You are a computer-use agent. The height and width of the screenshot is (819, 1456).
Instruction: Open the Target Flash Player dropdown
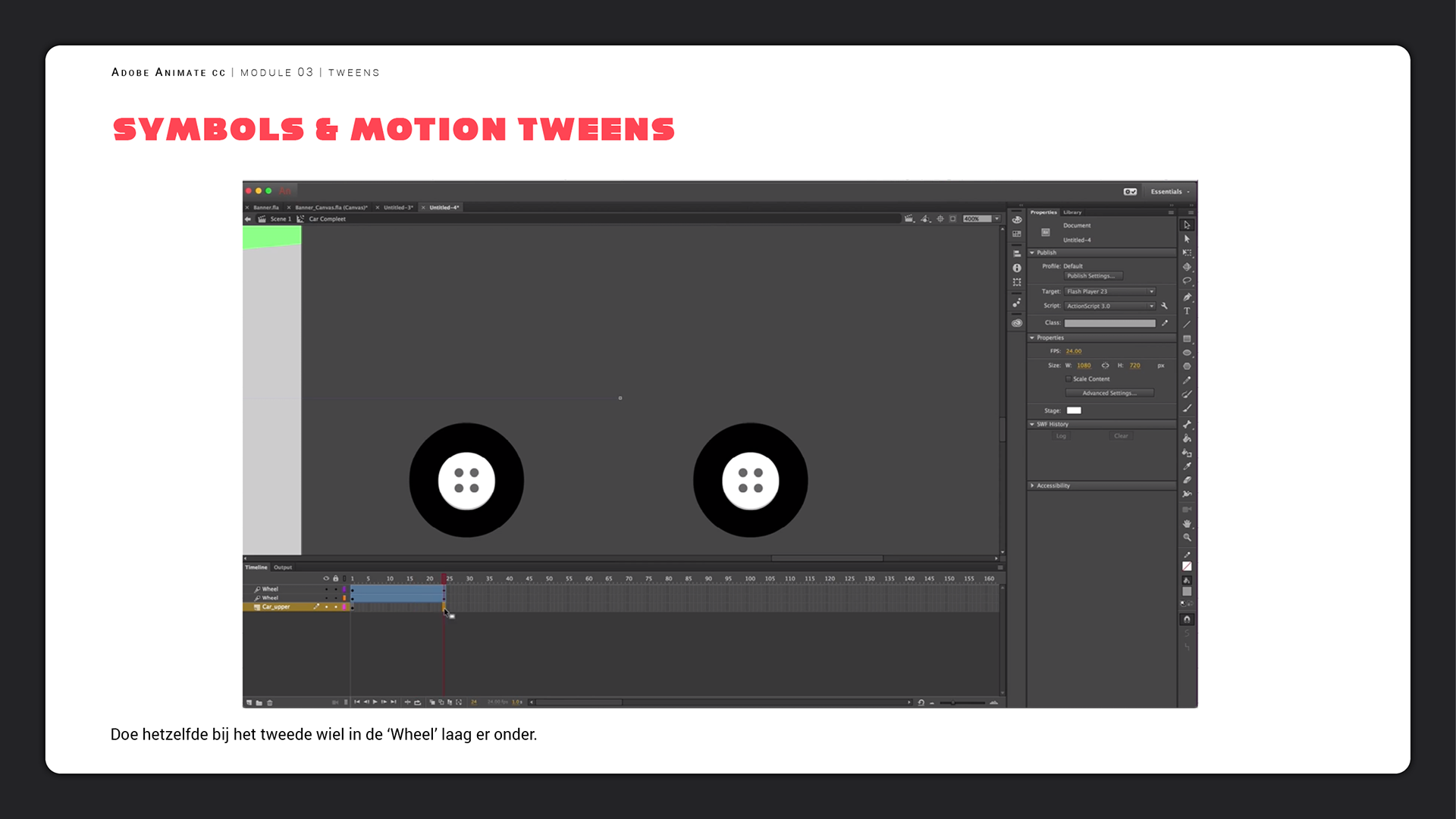click(x=1109, y=291)
